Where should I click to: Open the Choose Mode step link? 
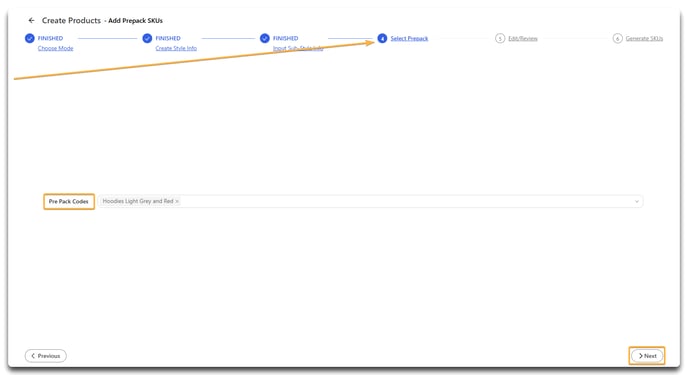click(x=55, y=48)
